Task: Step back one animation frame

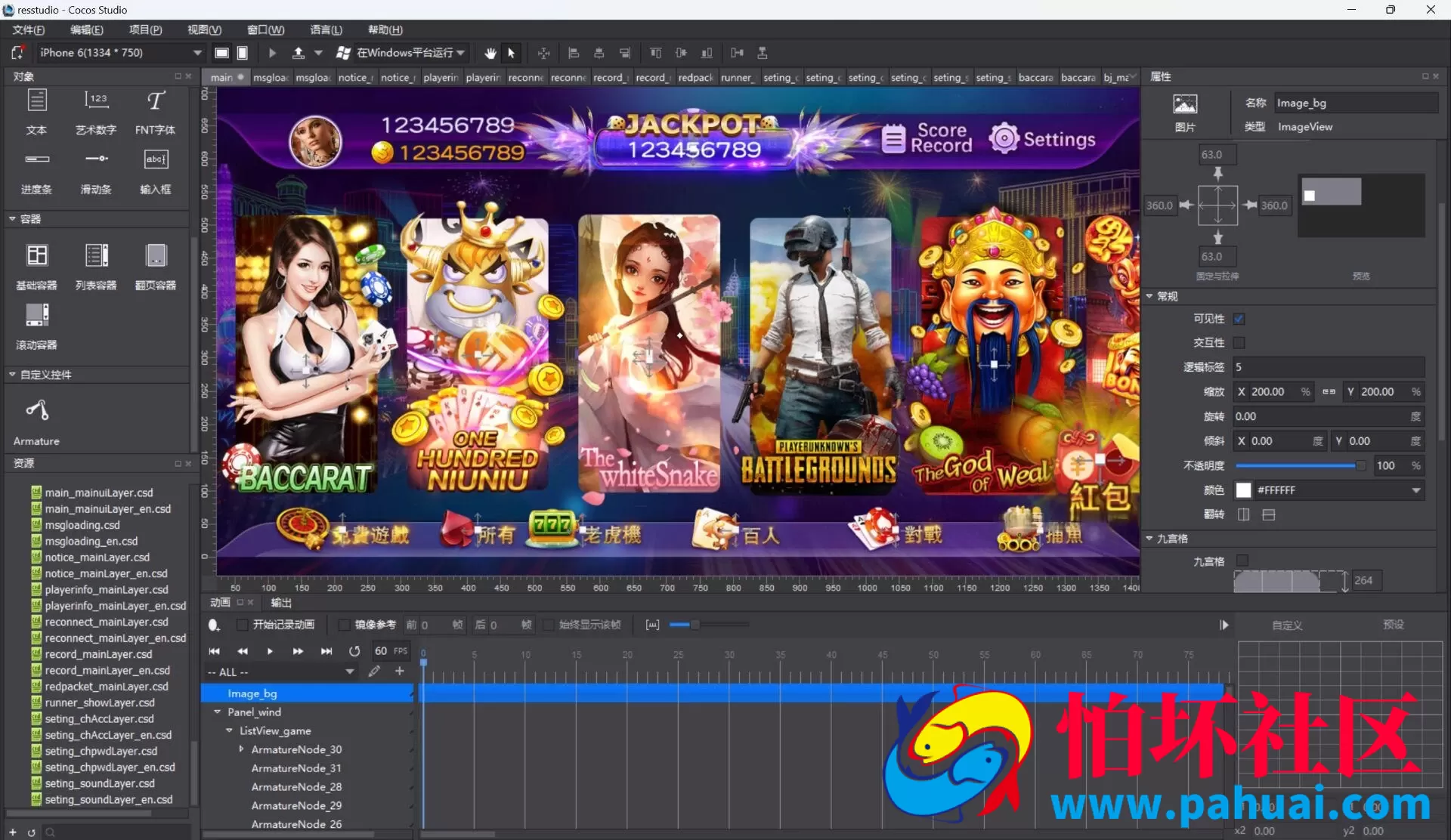Action: click(x=243, y=650)
